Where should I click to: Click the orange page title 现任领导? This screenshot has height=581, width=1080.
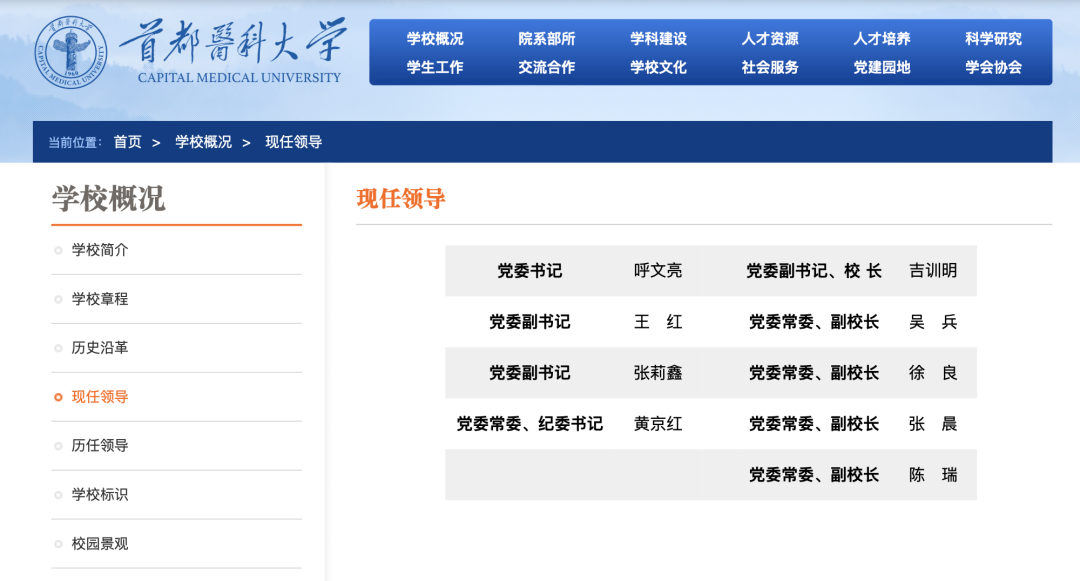[401, 199]
